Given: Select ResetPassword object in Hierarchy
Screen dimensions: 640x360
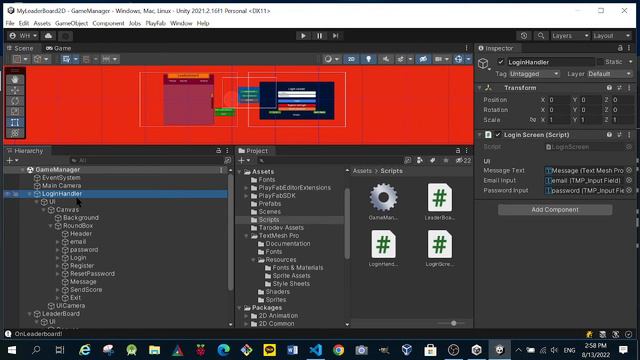Looking at the screenshot, I should [92, 273].
